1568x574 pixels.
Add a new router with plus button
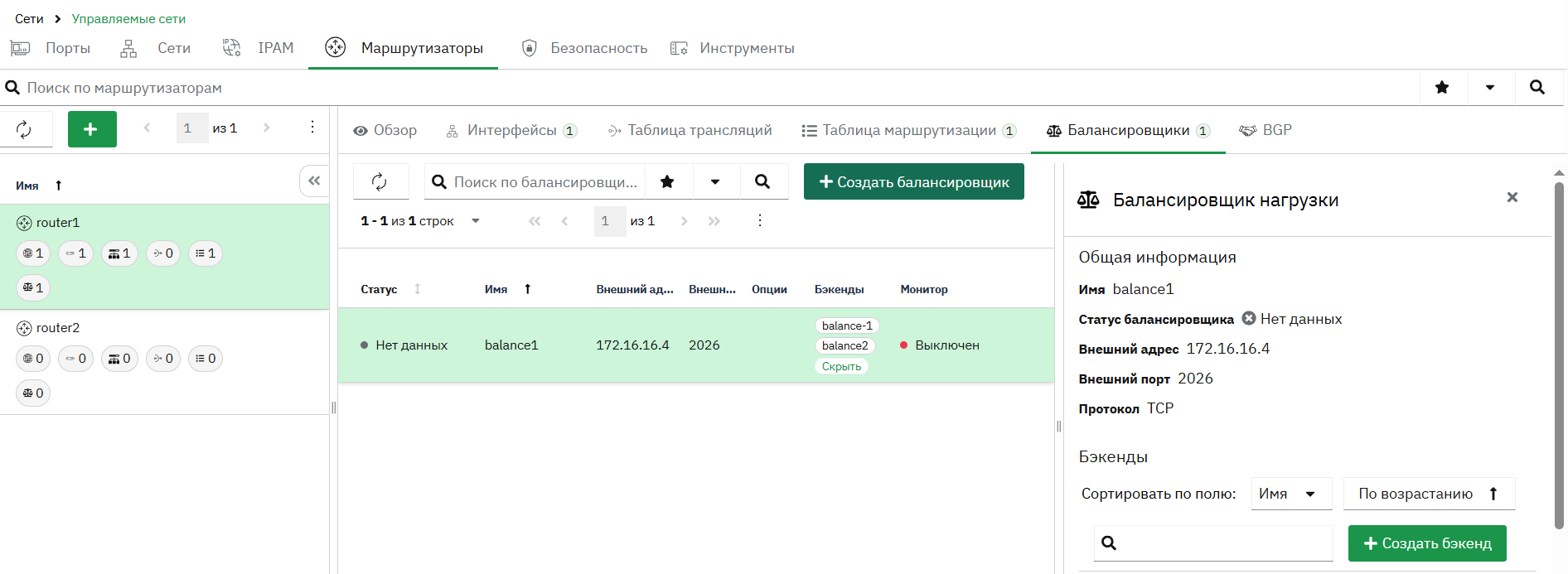tap(92, 129)
